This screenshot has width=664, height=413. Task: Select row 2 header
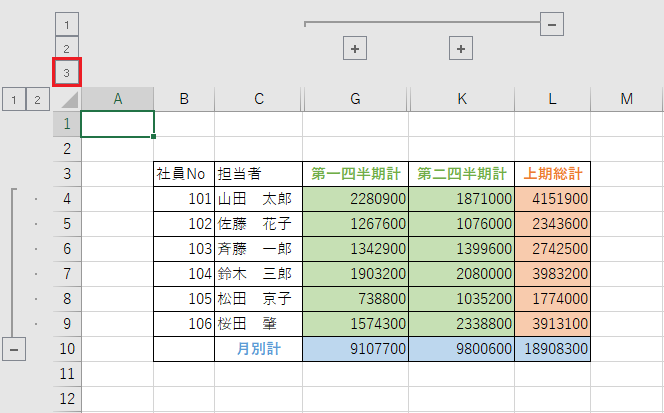[x=67, y=149]
